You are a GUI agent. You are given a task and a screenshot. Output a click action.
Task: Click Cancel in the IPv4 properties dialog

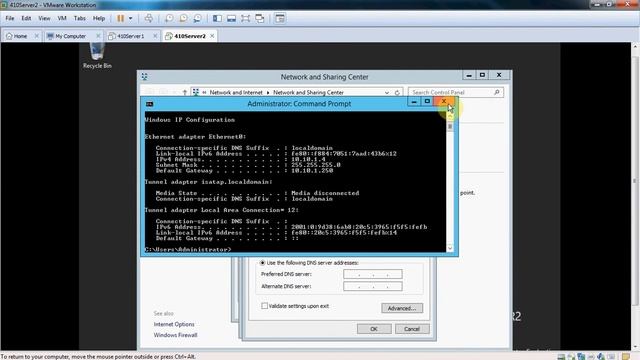coord(412,329)
